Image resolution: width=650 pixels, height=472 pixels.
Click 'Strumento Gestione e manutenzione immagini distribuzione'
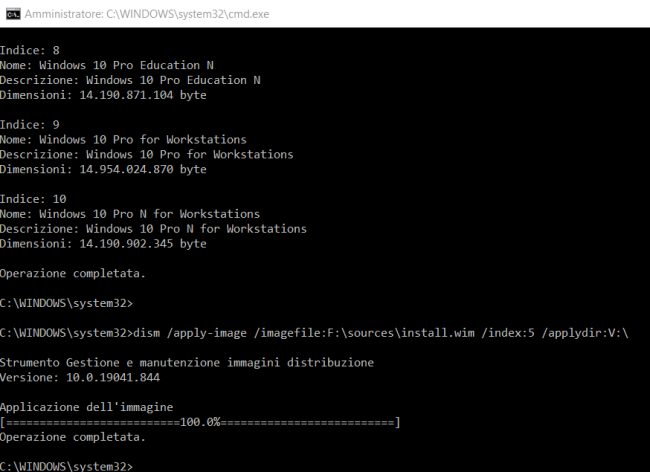(187, 363)
